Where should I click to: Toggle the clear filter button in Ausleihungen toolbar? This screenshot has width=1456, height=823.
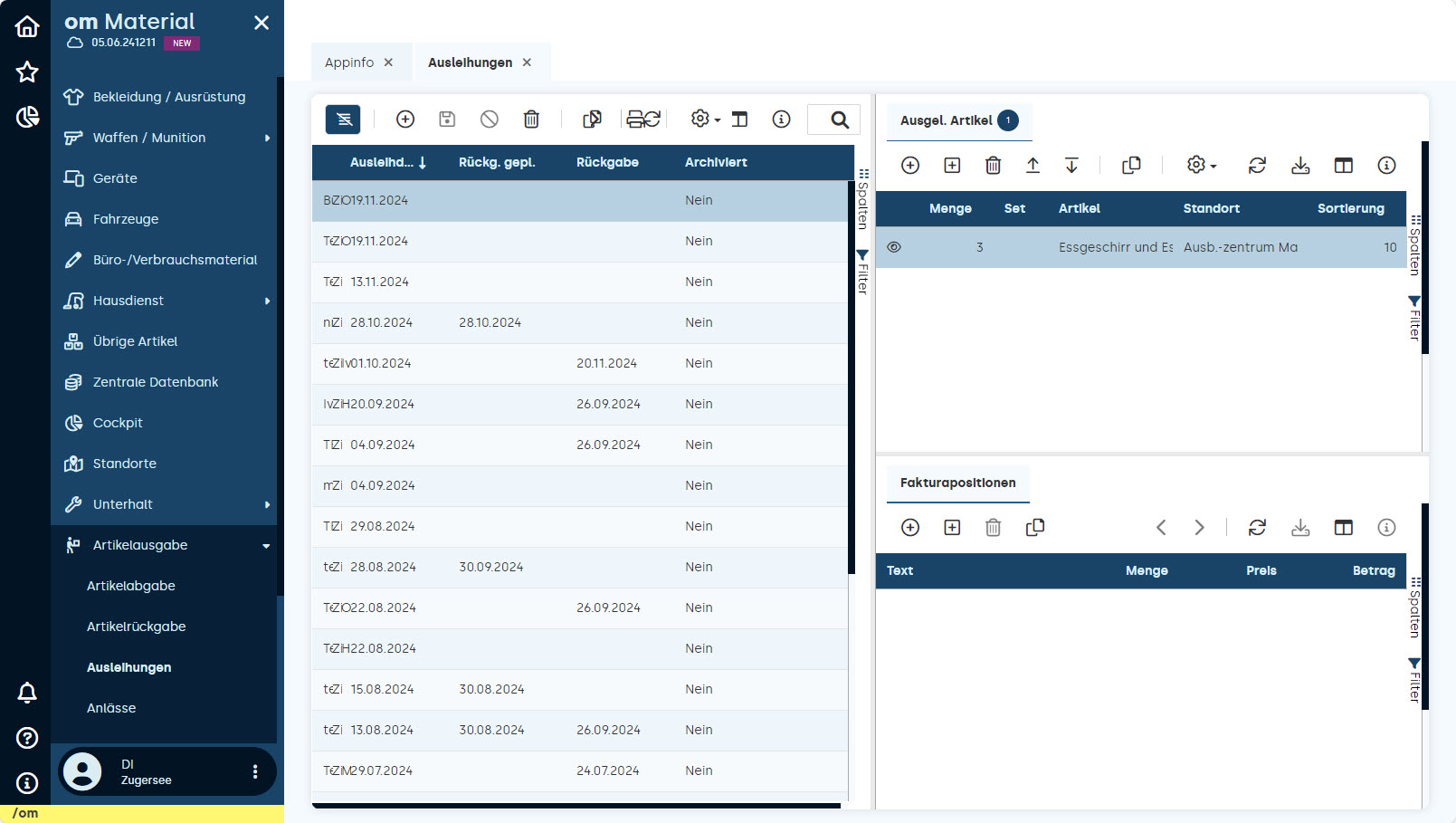pos(343,120)
